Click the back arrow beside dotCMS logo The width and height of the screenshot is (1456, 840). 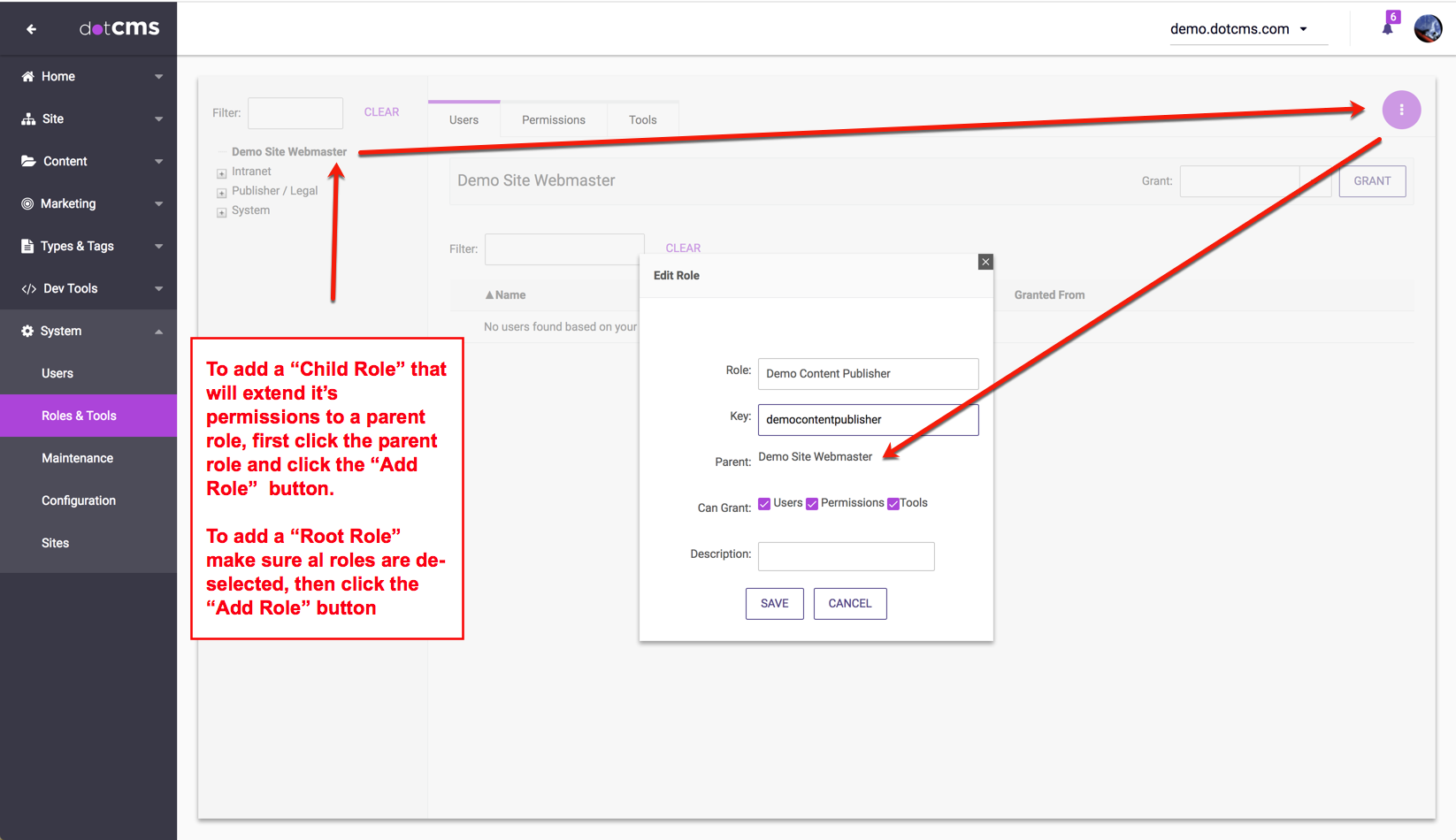[32, 29]
